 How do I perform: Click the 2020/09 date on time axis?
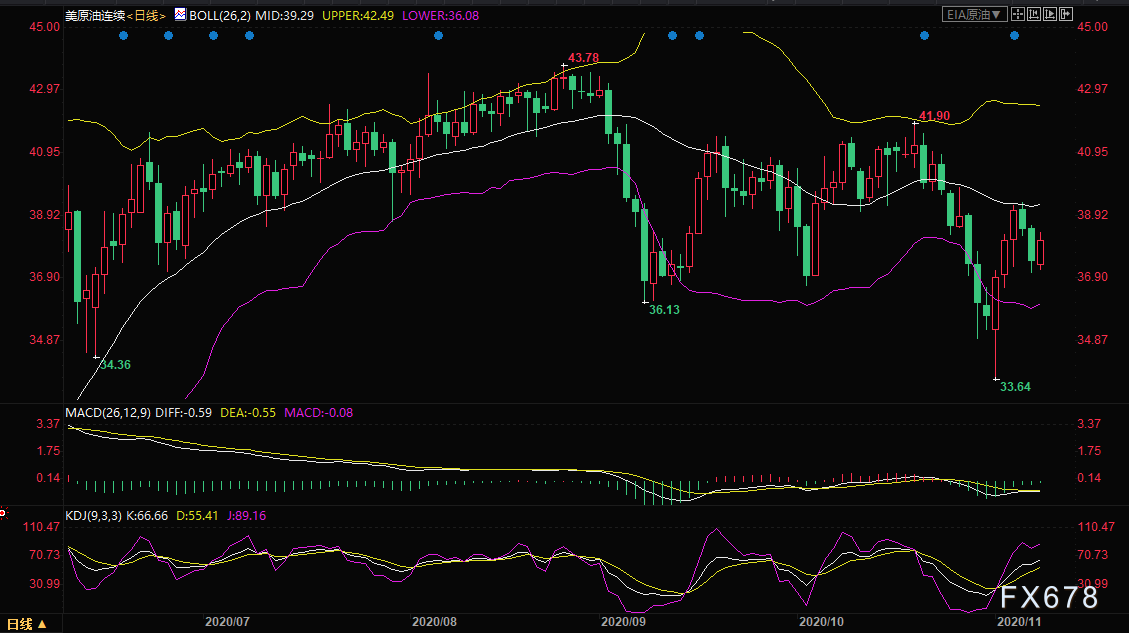click(624, 621)
